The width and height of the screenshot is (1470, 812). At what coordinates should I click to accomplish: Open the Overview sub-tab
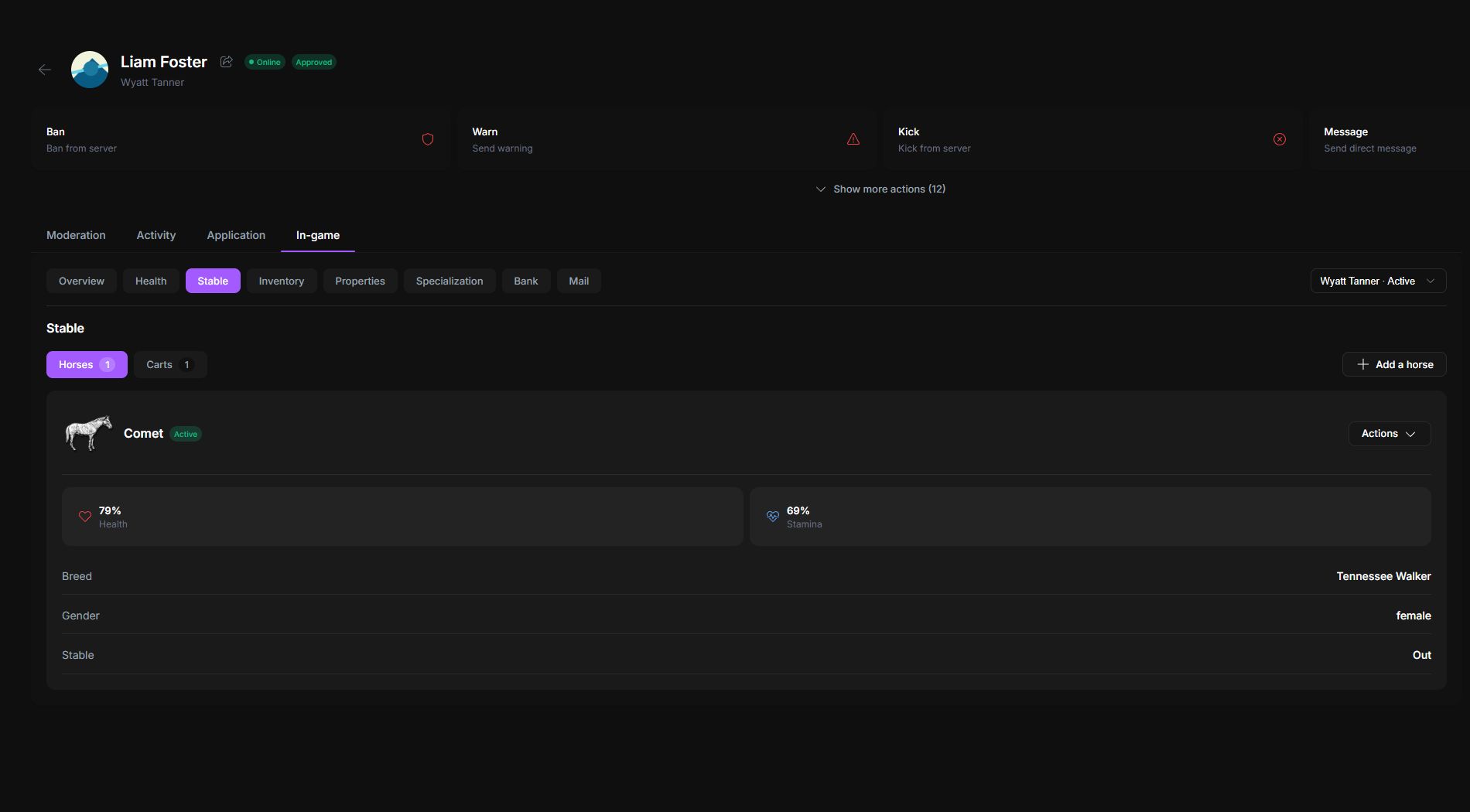[81, 281]
